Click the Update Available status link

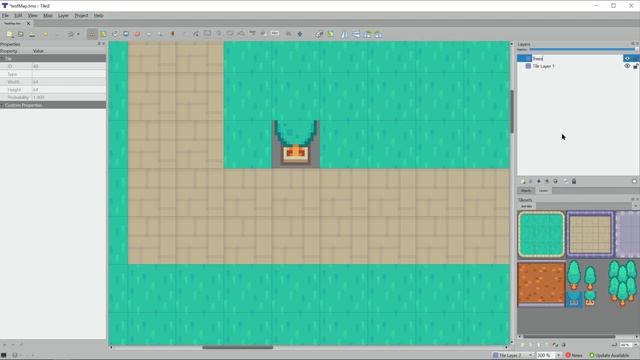point(612,355)
